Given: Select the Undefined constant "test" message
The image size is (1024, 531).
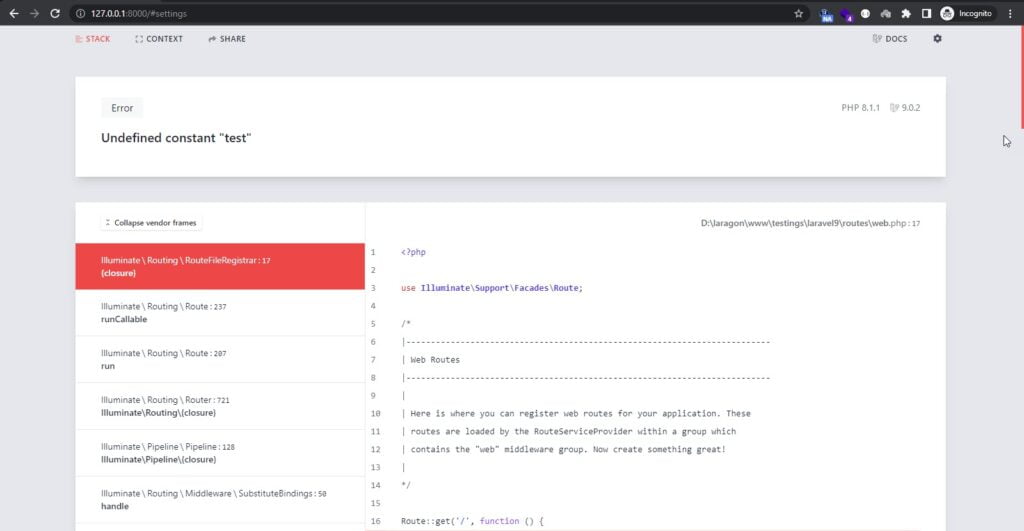Looking at the screenshot, I should point(176,138).
